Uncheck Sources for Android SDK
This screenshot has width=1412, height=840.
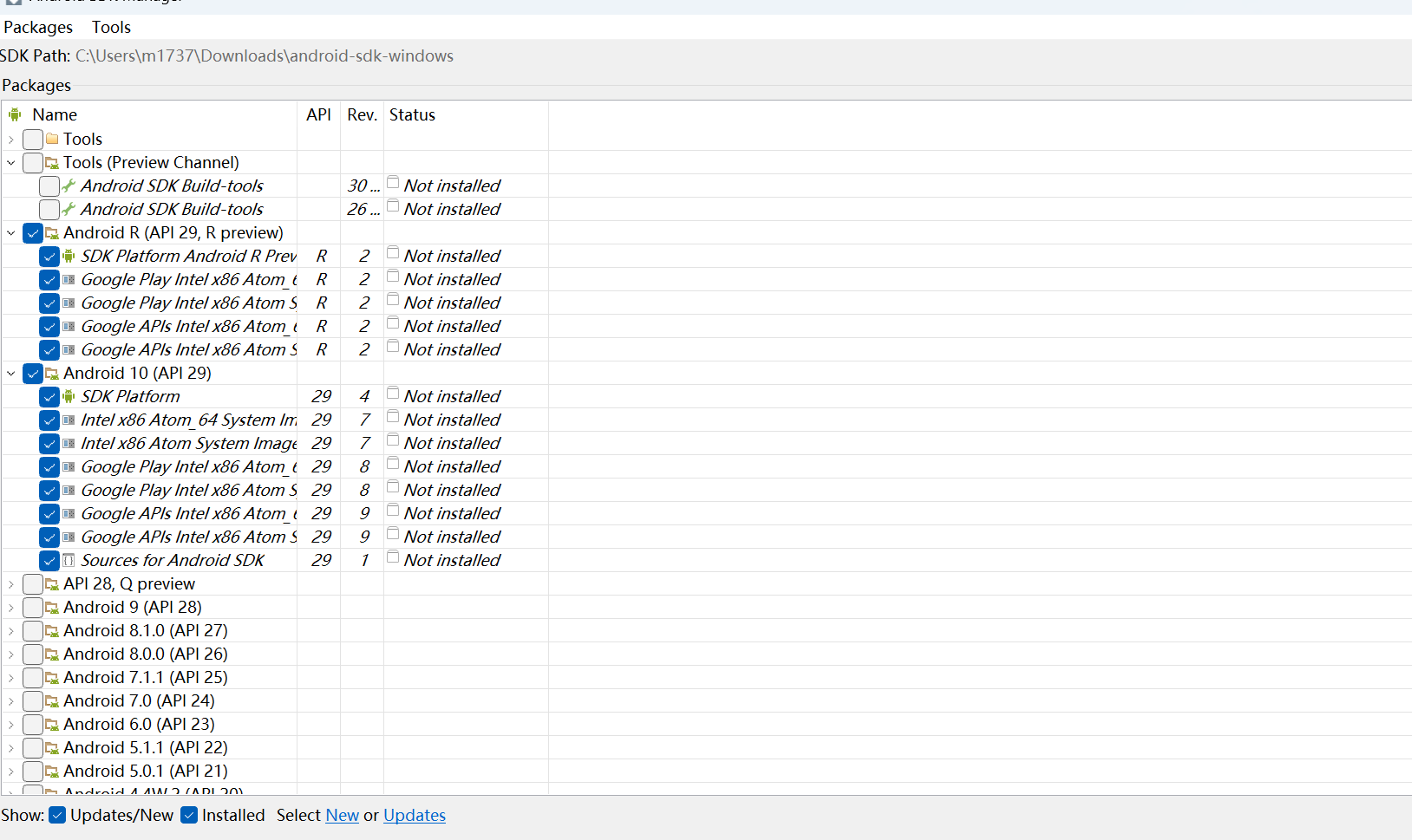(49, 560)
